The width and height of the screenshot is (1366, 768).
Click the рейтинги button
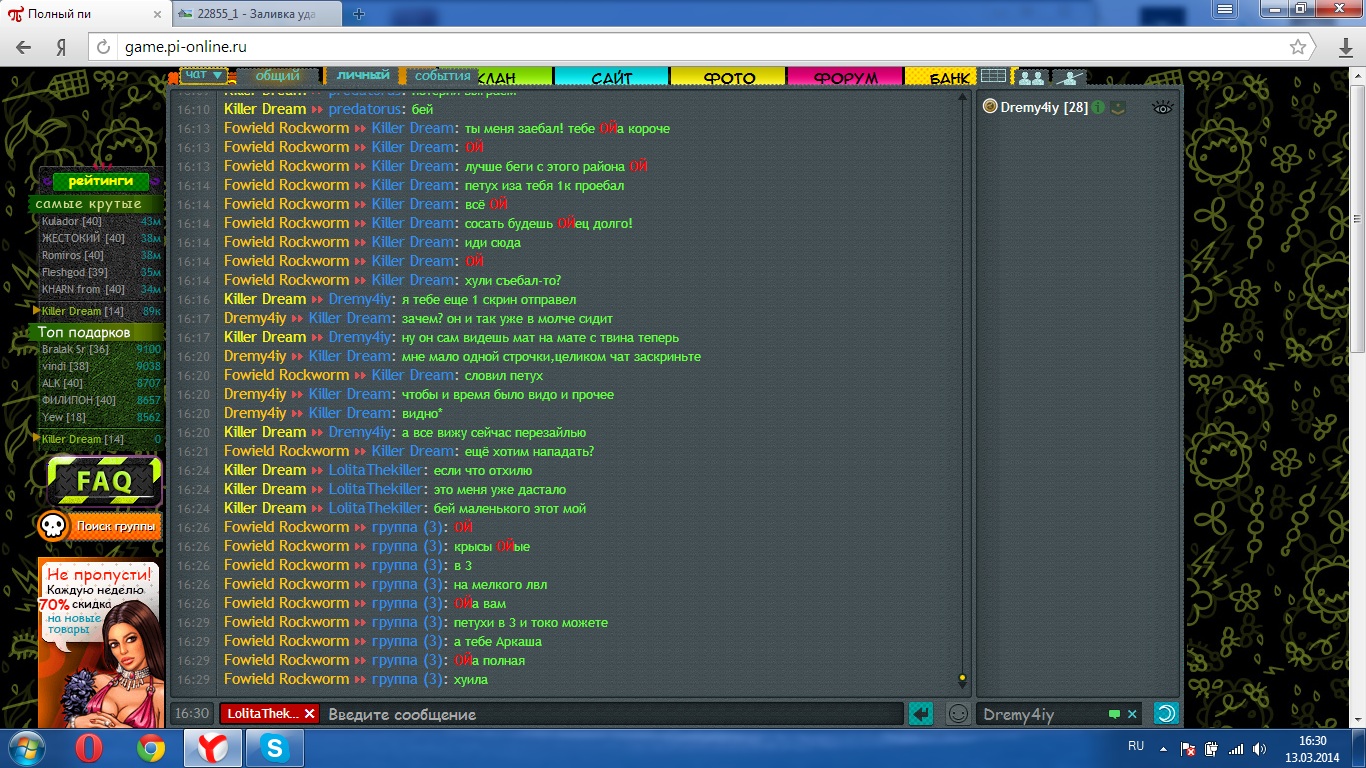pos(101,181)
